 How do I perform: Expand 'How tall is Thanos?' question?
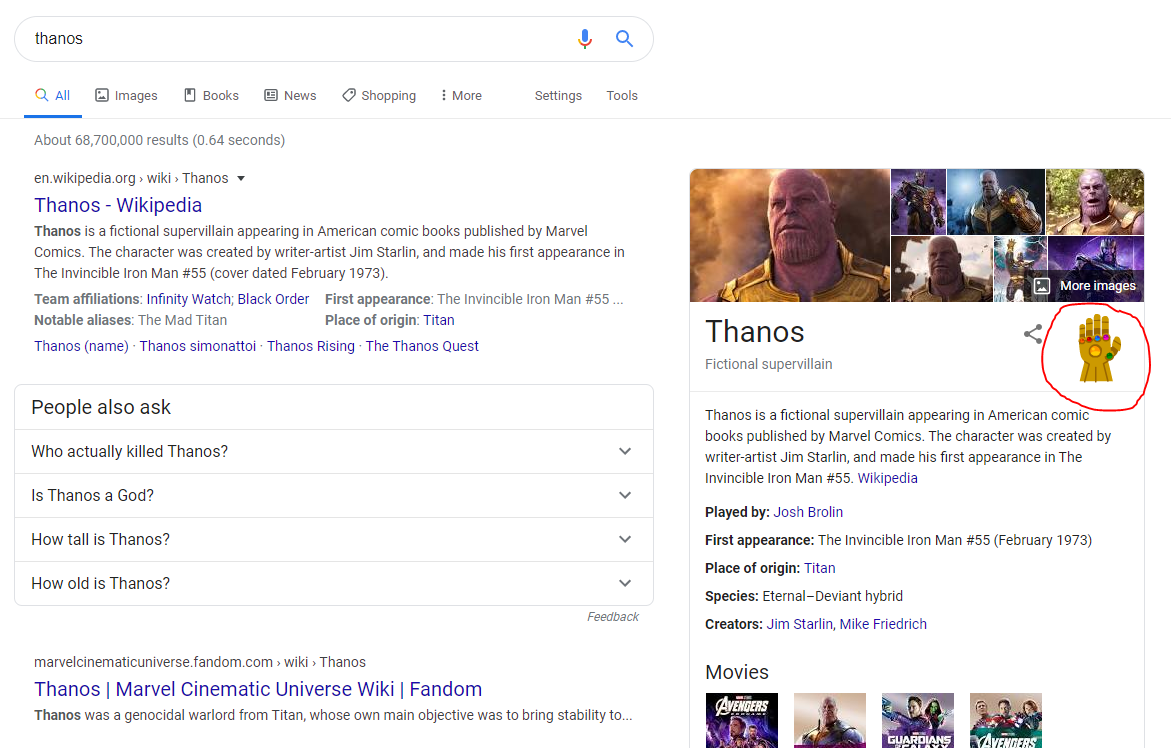[x=334, y=540]
